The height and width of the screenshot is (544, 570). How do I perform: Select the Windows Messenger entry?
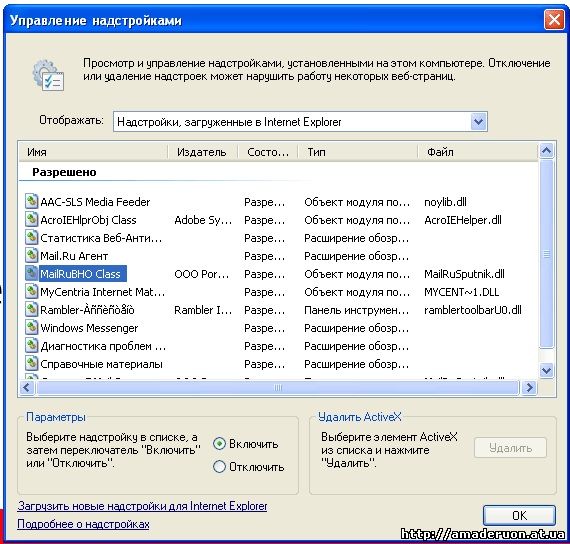(x=89, y=328)
